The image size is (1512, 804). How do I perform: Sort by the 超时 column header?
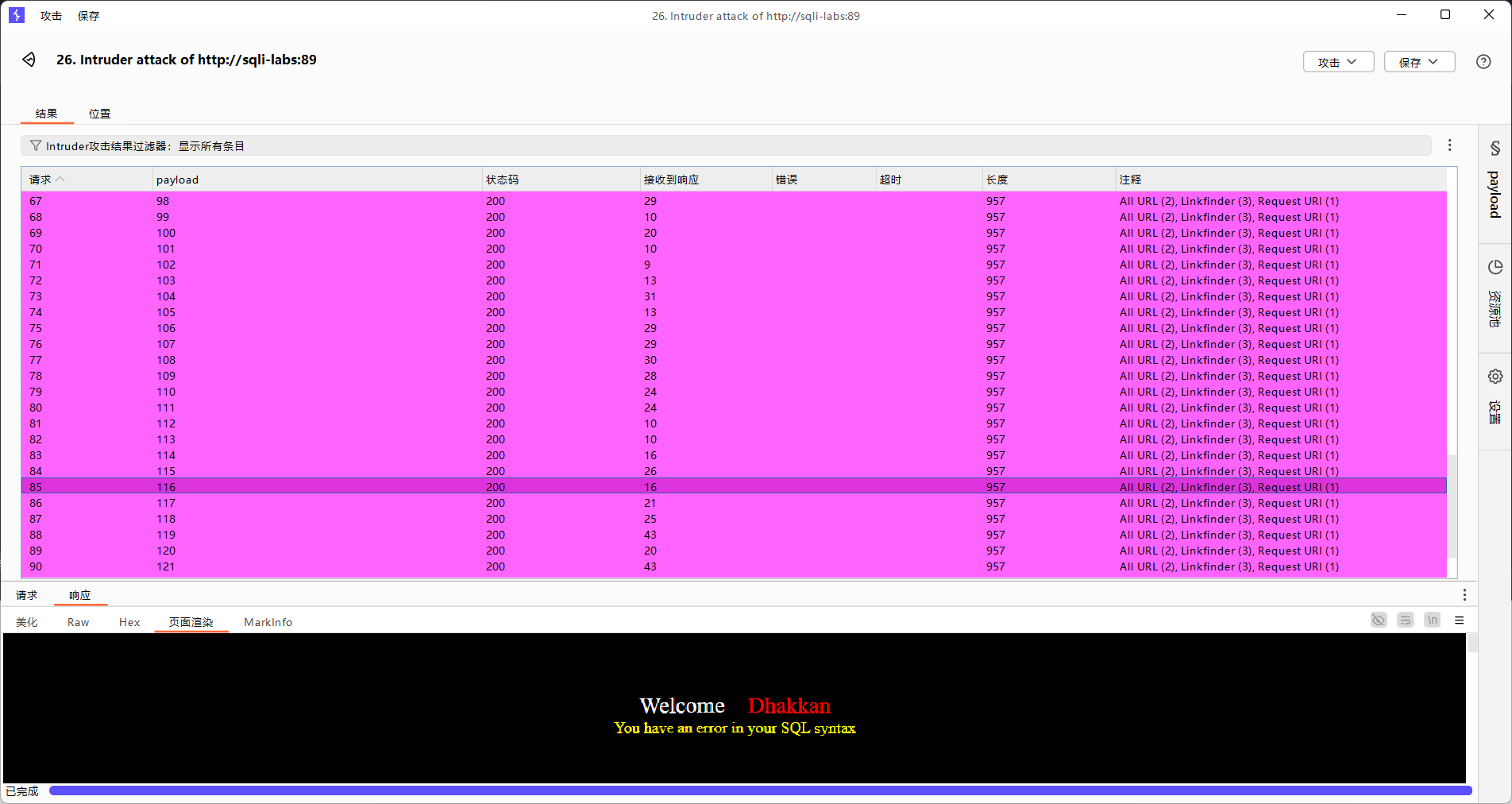coord(928,180)
